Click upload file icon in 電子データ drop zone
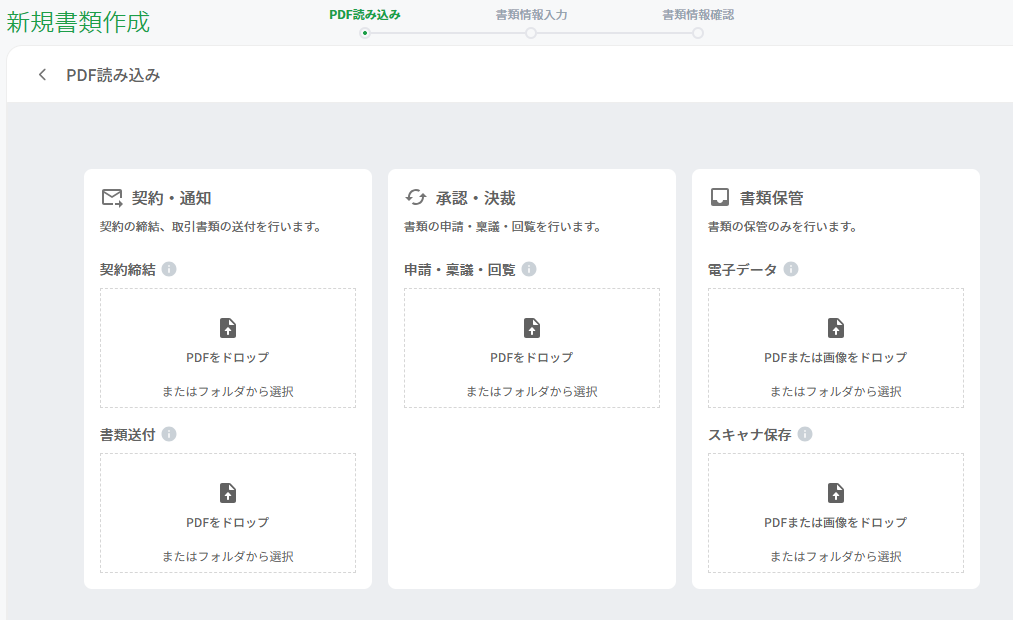Image resolution: width=1013 pixels, height=620 pixels. [x=836, y=328]
